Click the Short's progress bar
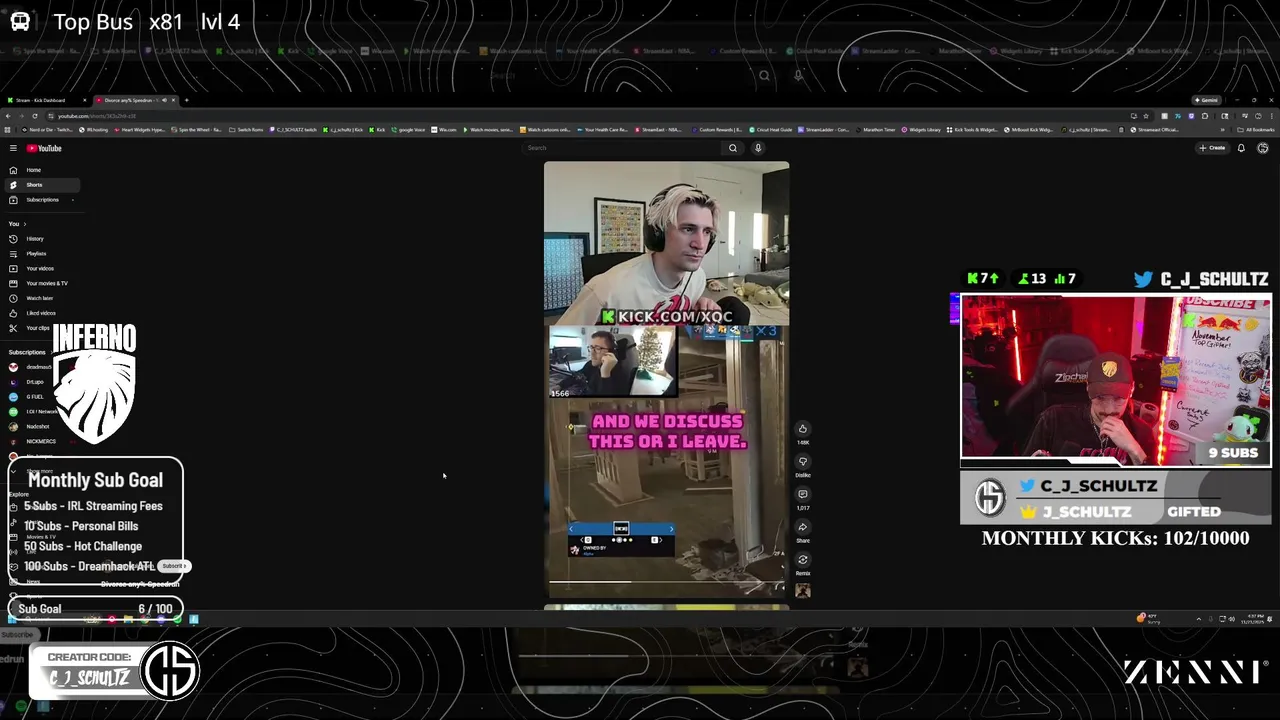The width and height of the screenshot is (1280, 720). tap(667, 582)
